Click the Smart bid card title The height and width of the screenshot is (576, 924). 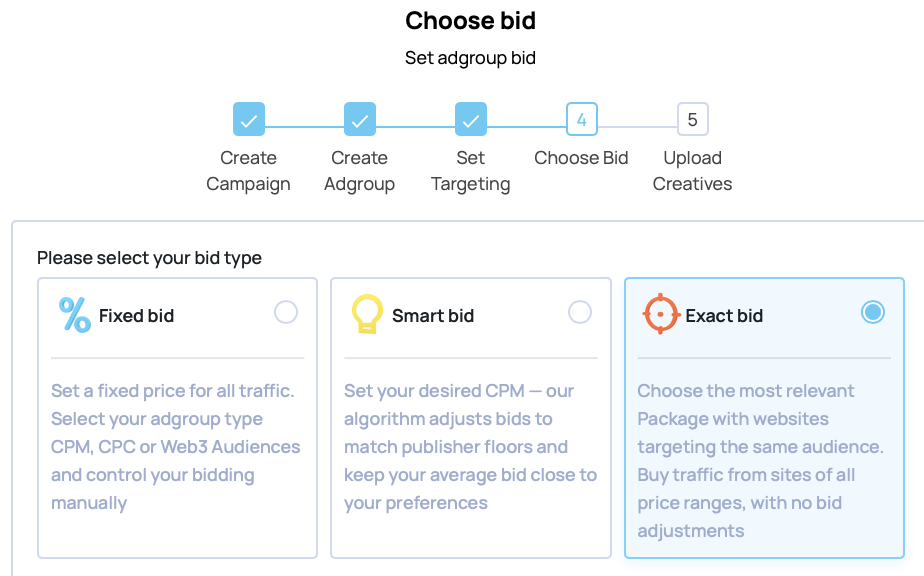tap(433, 316)
